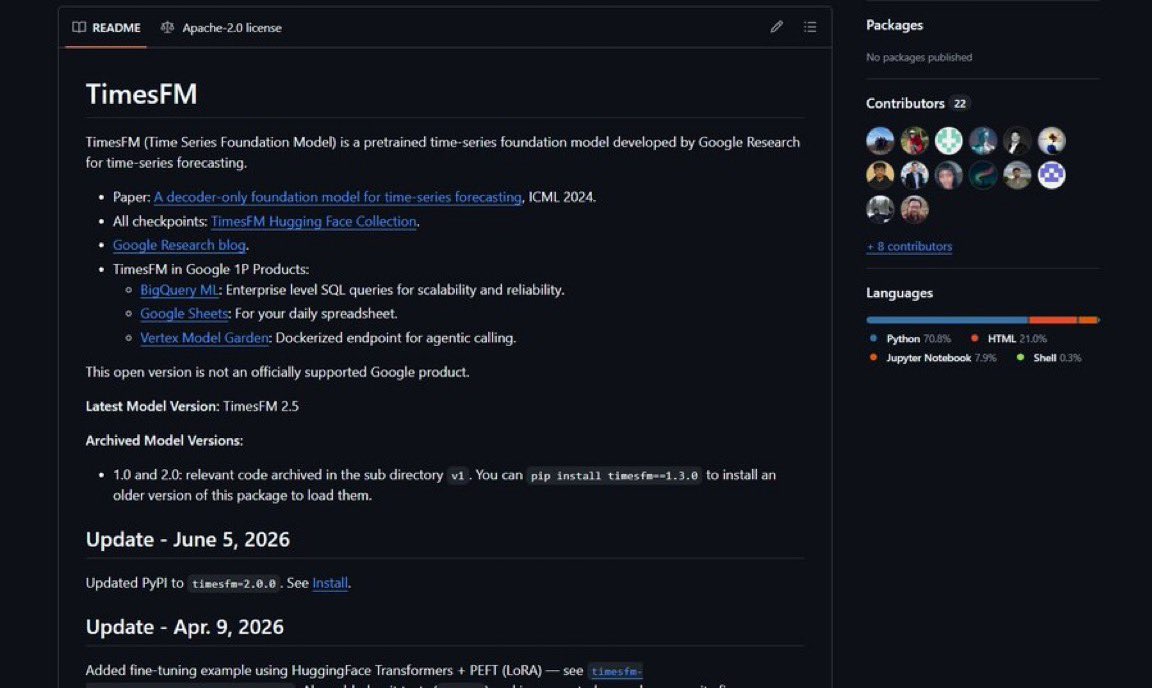Click the "Latest Model Version" line
1152x688 pixels.
click(x=192, y=406)
